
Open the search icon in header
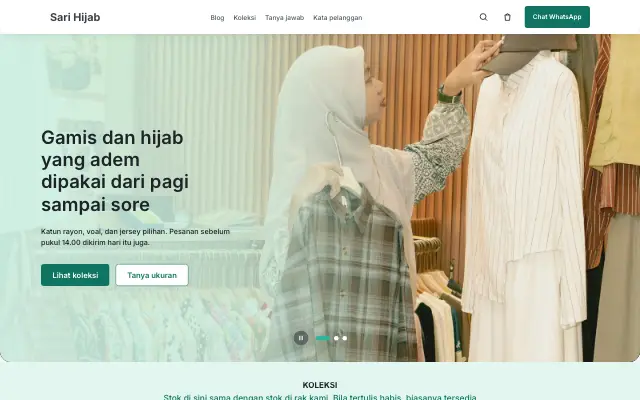(483, 17)
